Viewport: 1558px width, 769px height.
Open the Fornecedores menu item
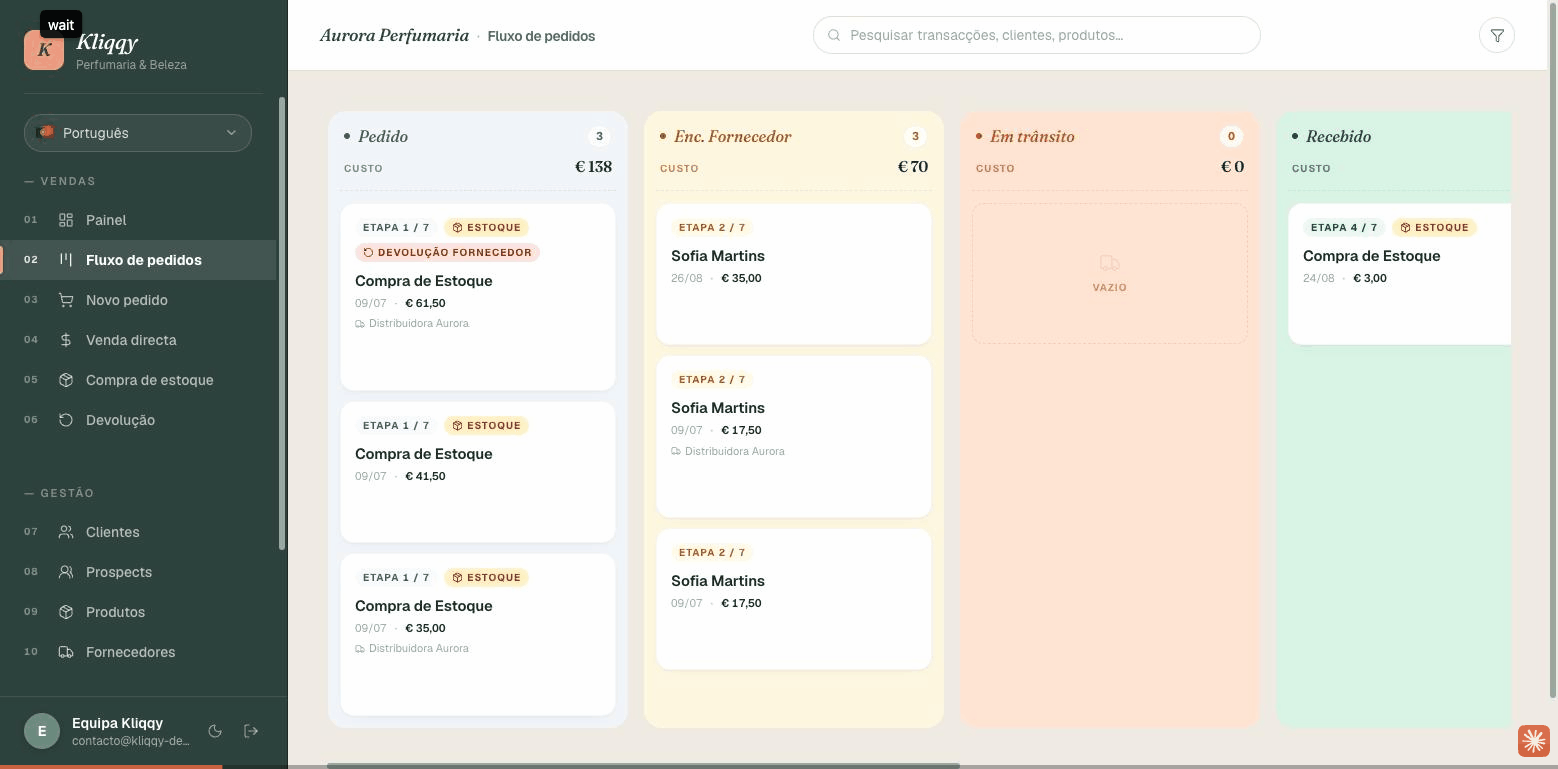click(x=138, y=652)
